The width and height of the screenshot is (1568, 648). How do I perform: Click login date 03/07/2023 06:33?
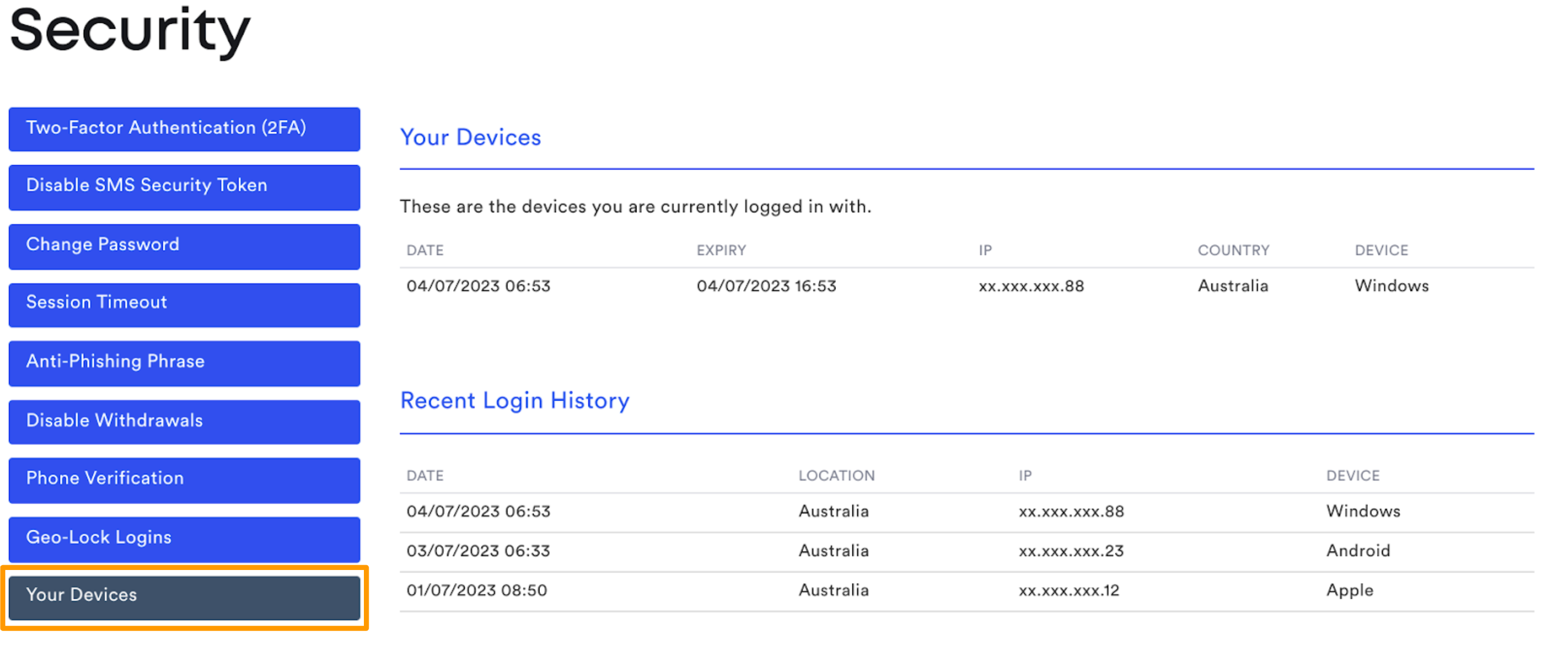pyautogui.click(x=478, y=550)
